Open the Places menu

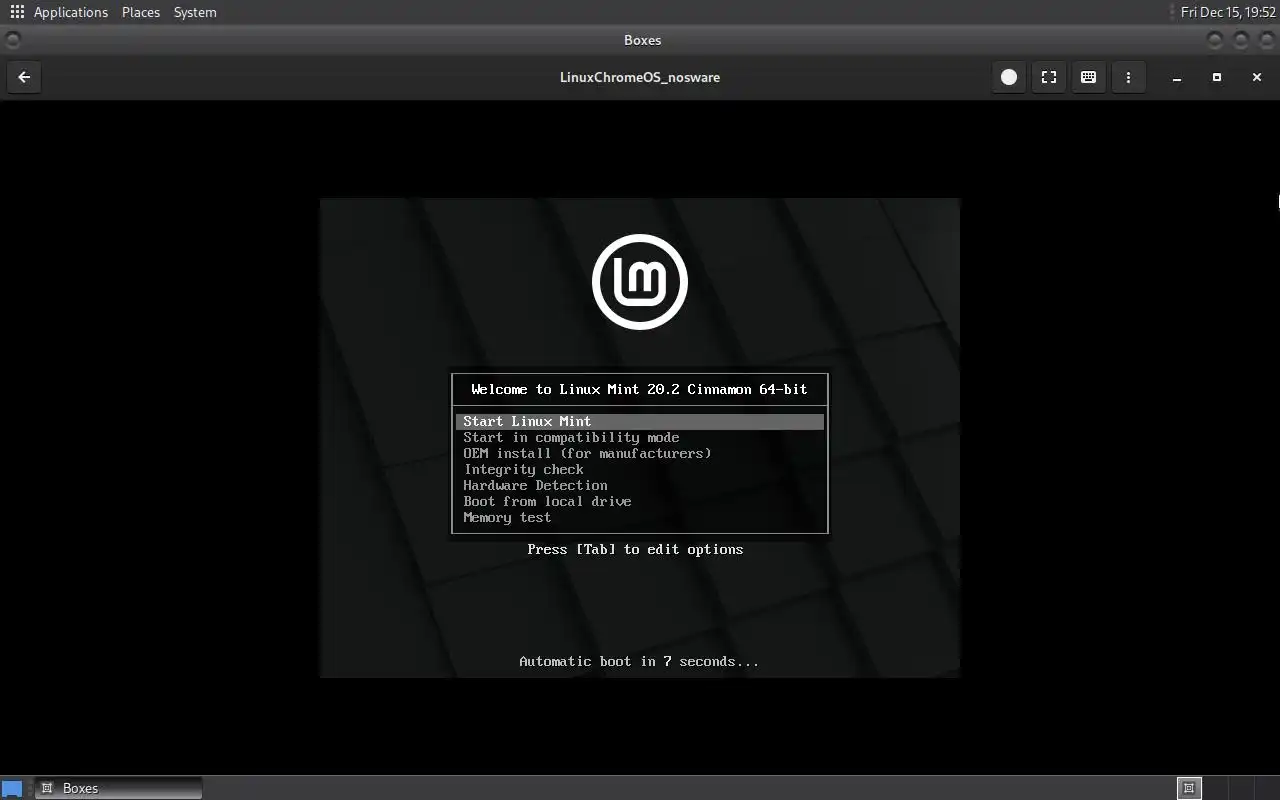click(x=141, y=12)
